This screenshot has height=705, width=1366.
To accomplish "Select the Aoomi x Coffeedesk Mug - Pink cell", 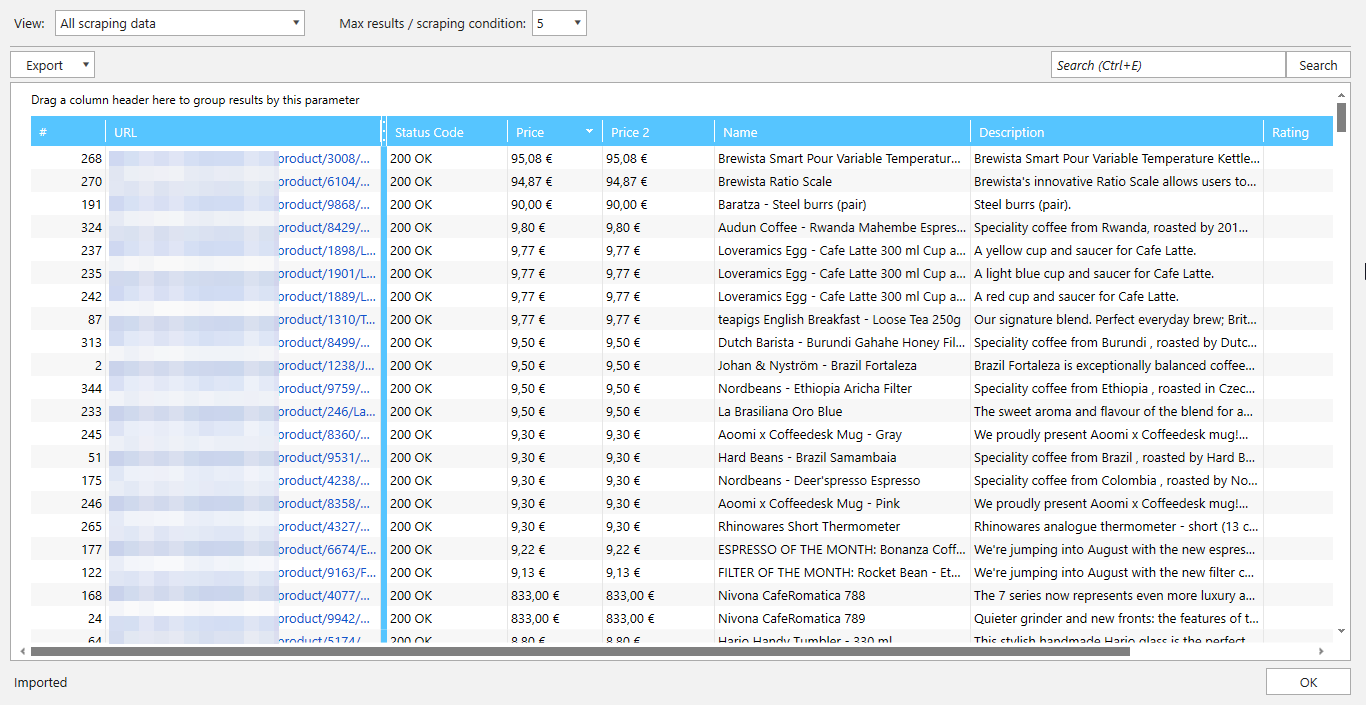I will 842,503.
